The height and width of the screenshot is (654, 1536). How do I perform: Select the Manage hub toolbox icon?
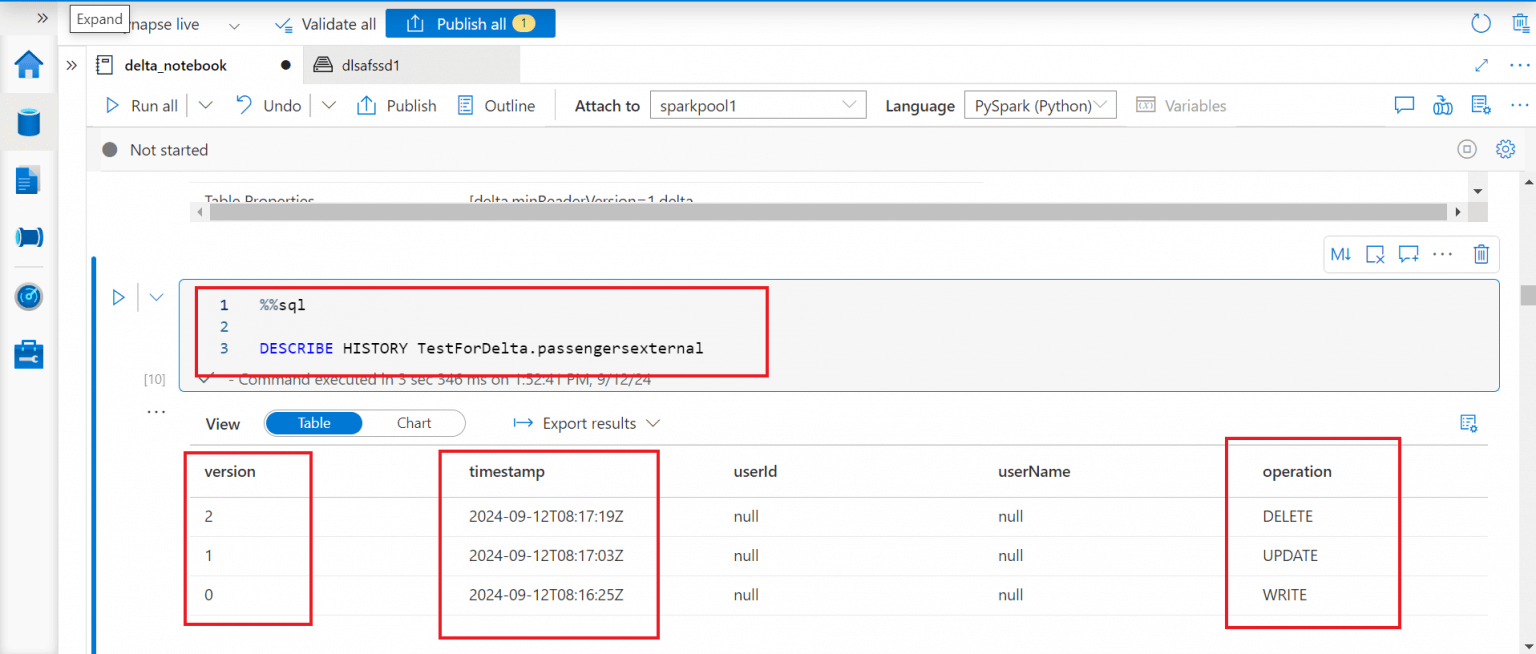click(28, 353)
